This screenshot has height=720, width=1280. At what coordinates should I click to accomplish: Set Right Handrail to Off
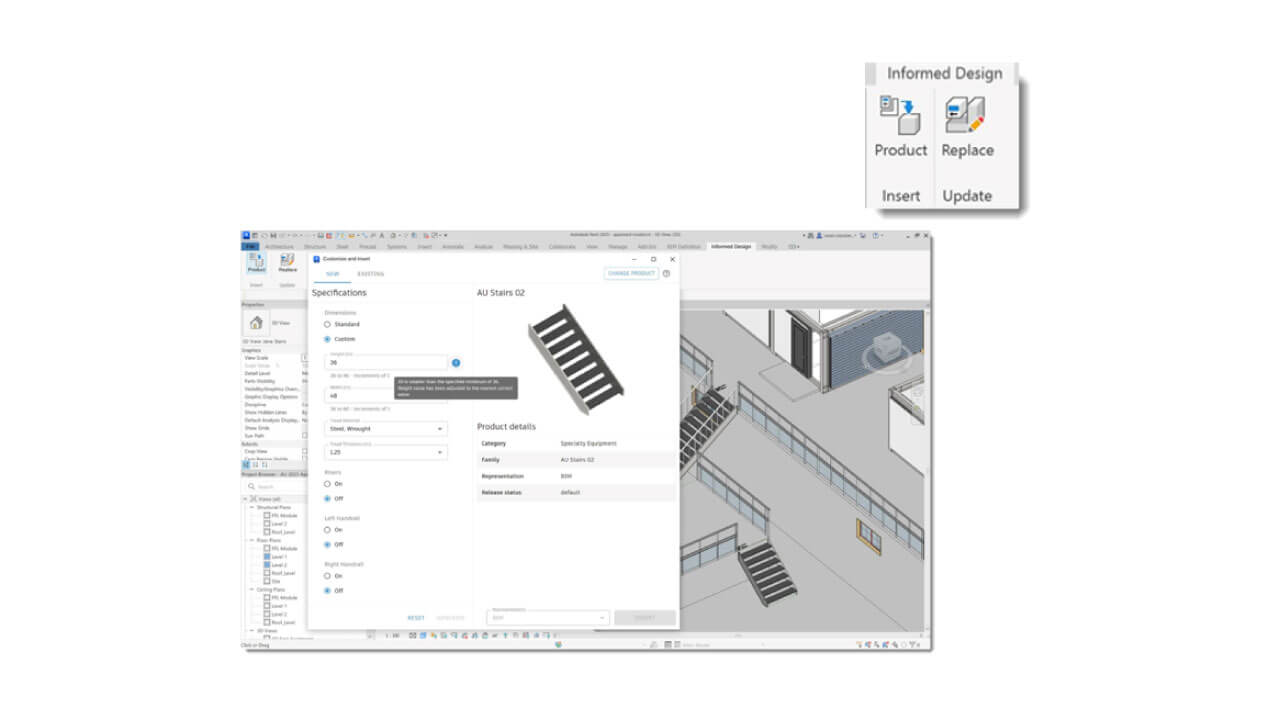327,590
